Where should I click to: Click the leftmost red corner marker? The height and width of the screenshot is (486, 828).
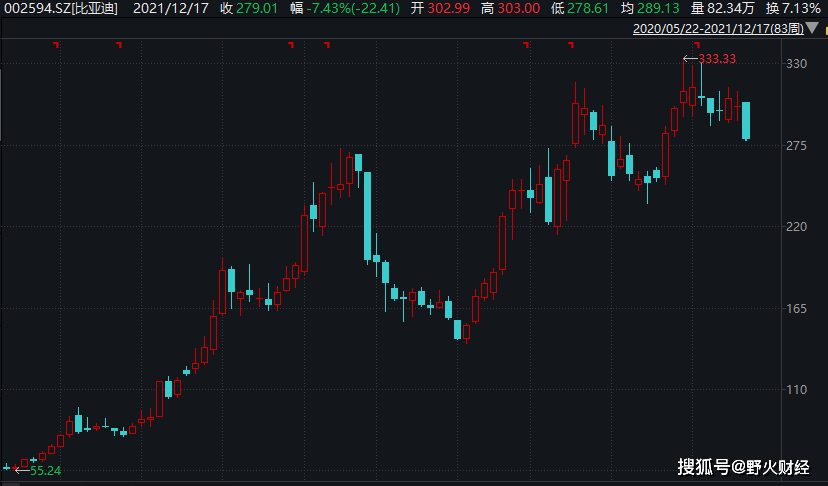[56, 45]
